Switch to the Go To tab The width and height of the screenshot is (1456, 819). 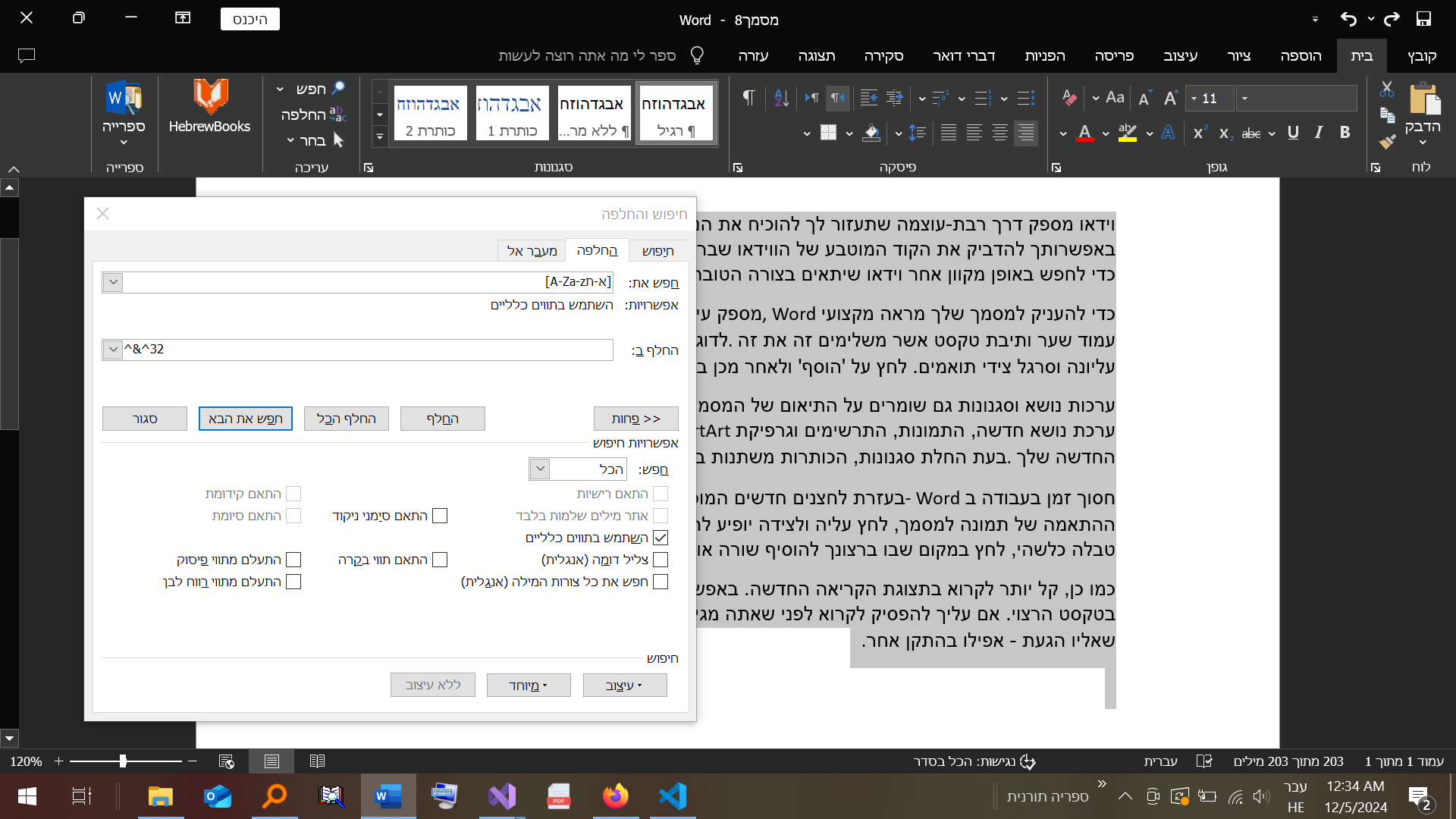click(532, 251)
